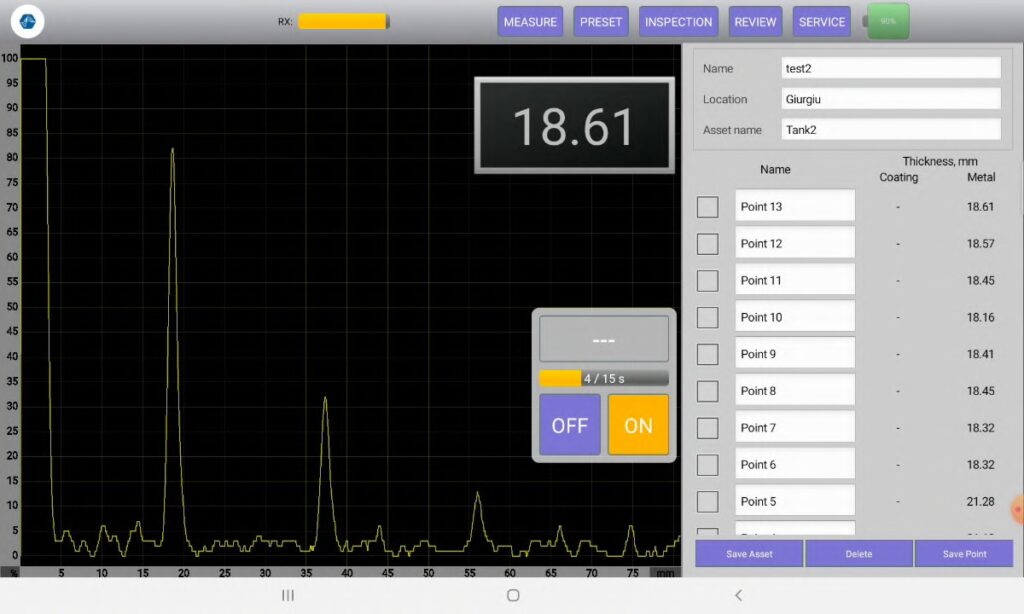Edit the Asset name field Tank2
This screenshot has width=1024, height=614.
point(891,129)
